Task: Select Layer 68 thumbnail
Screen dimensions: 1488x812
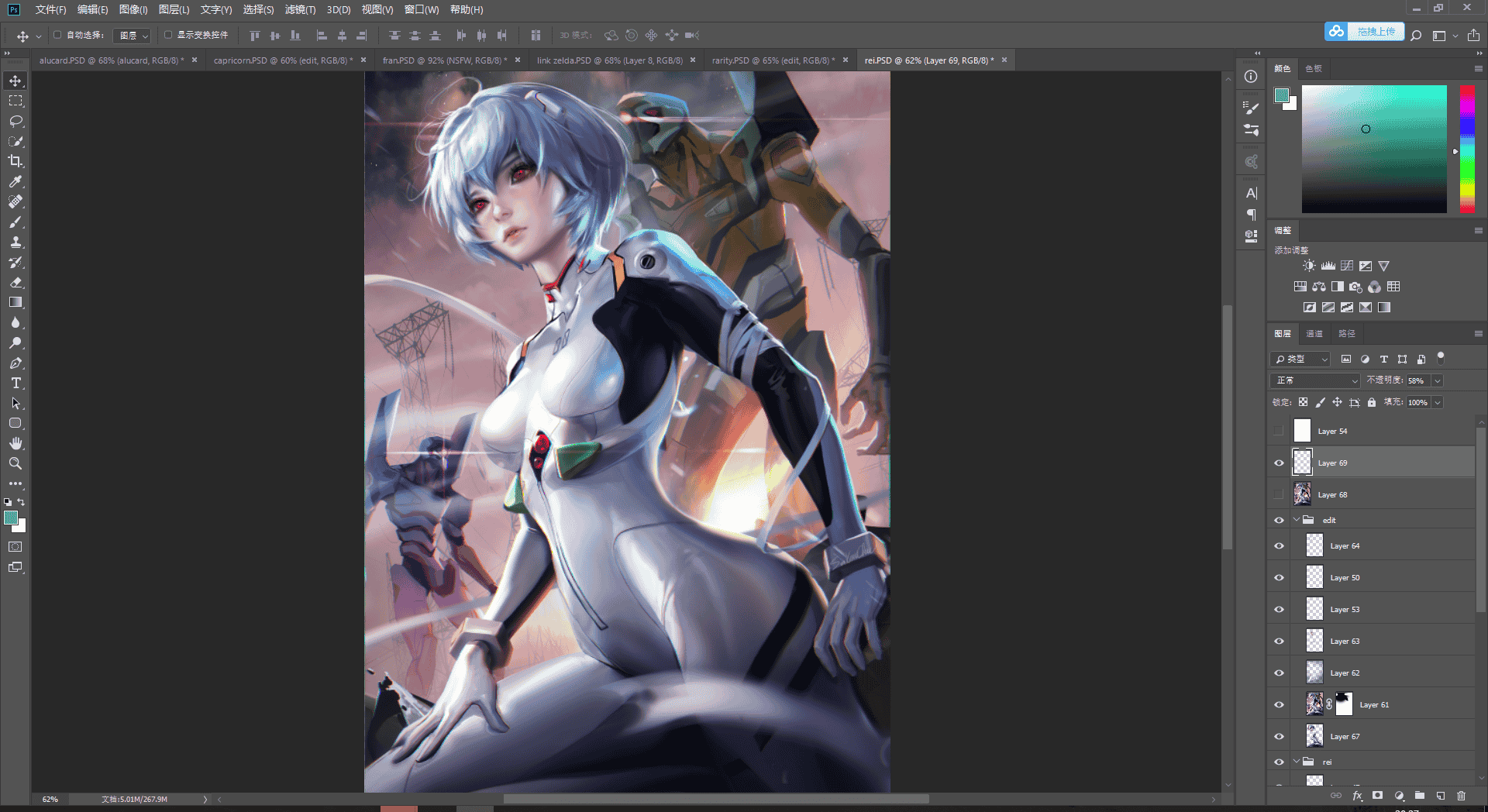Action: pos(1303,494)
